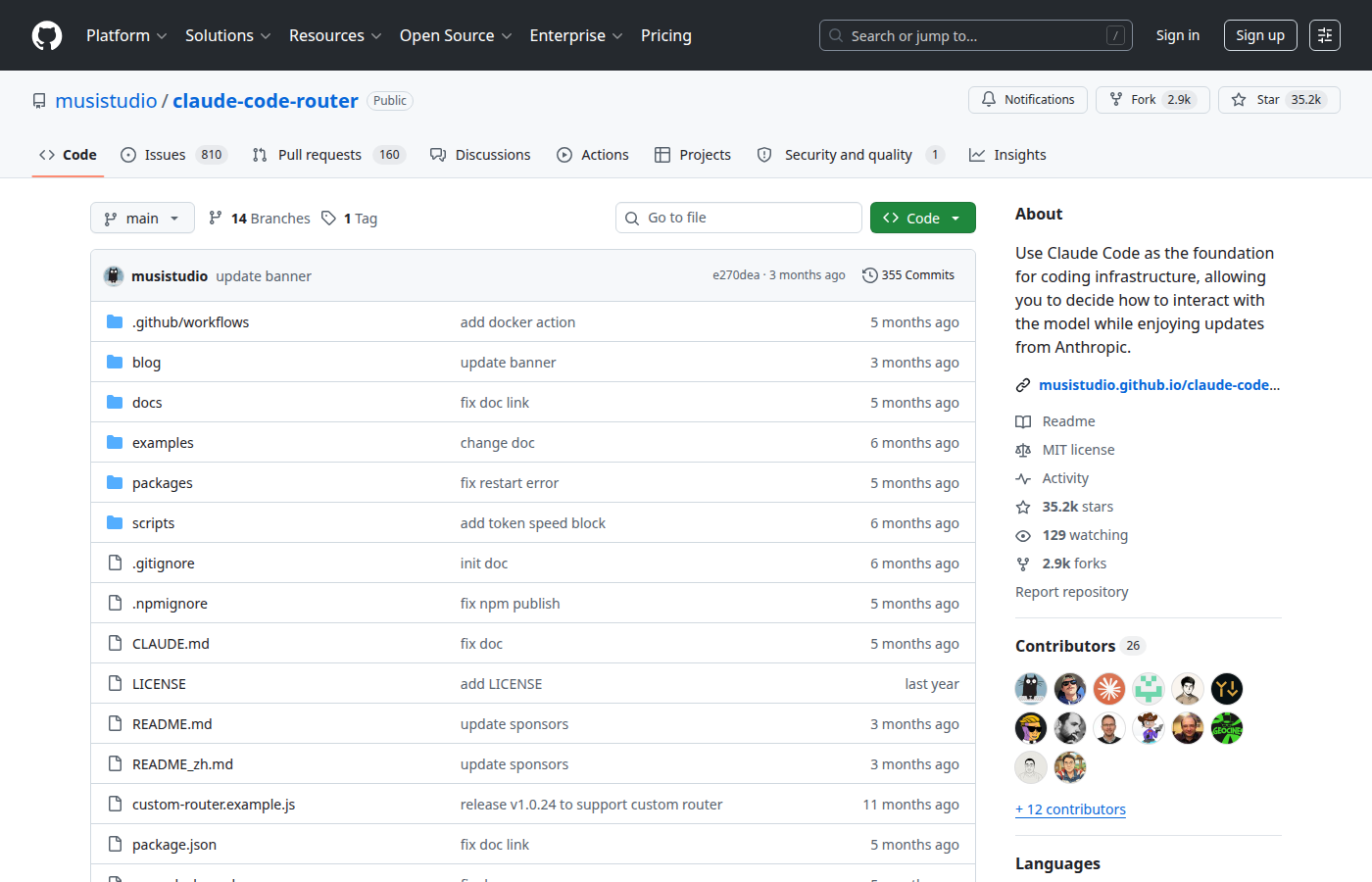Open the scripts folder icon

tap(115, 522)
